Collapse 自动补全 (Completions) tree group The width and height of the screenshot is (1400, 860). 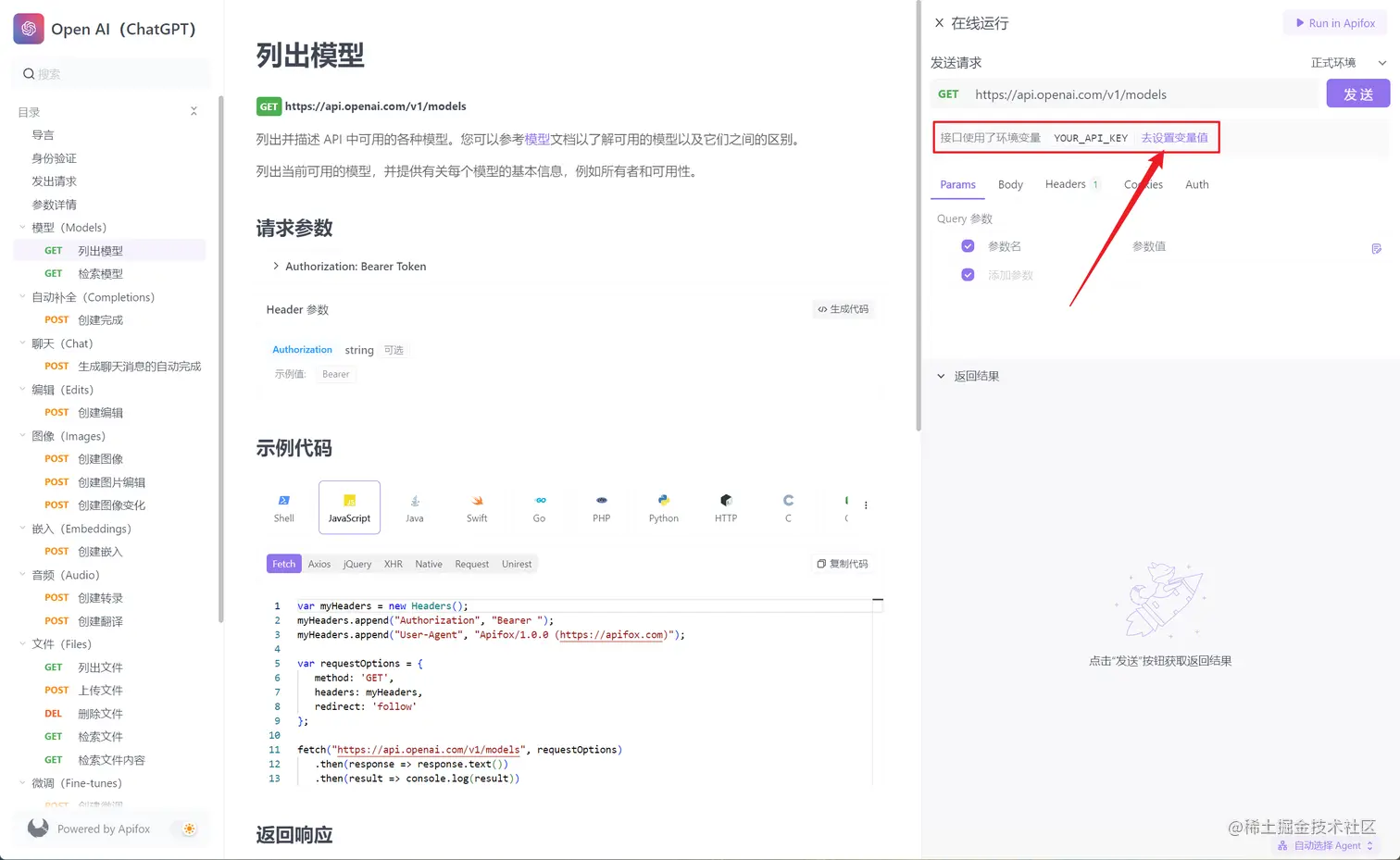[x=22, y=296]
